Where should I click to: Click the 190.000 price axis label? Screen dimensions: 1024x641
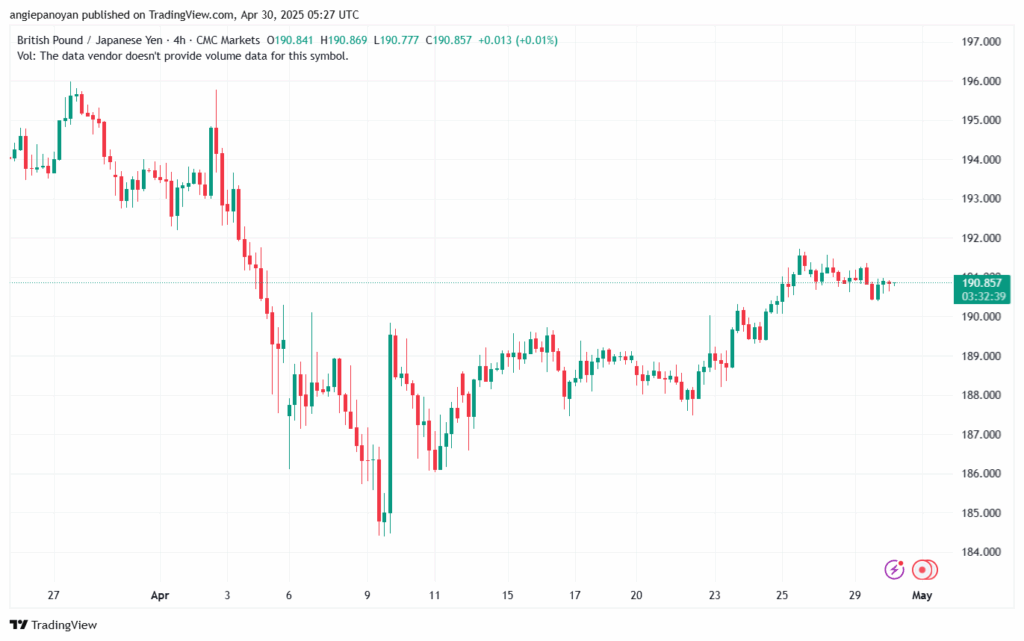pos(981,317)
